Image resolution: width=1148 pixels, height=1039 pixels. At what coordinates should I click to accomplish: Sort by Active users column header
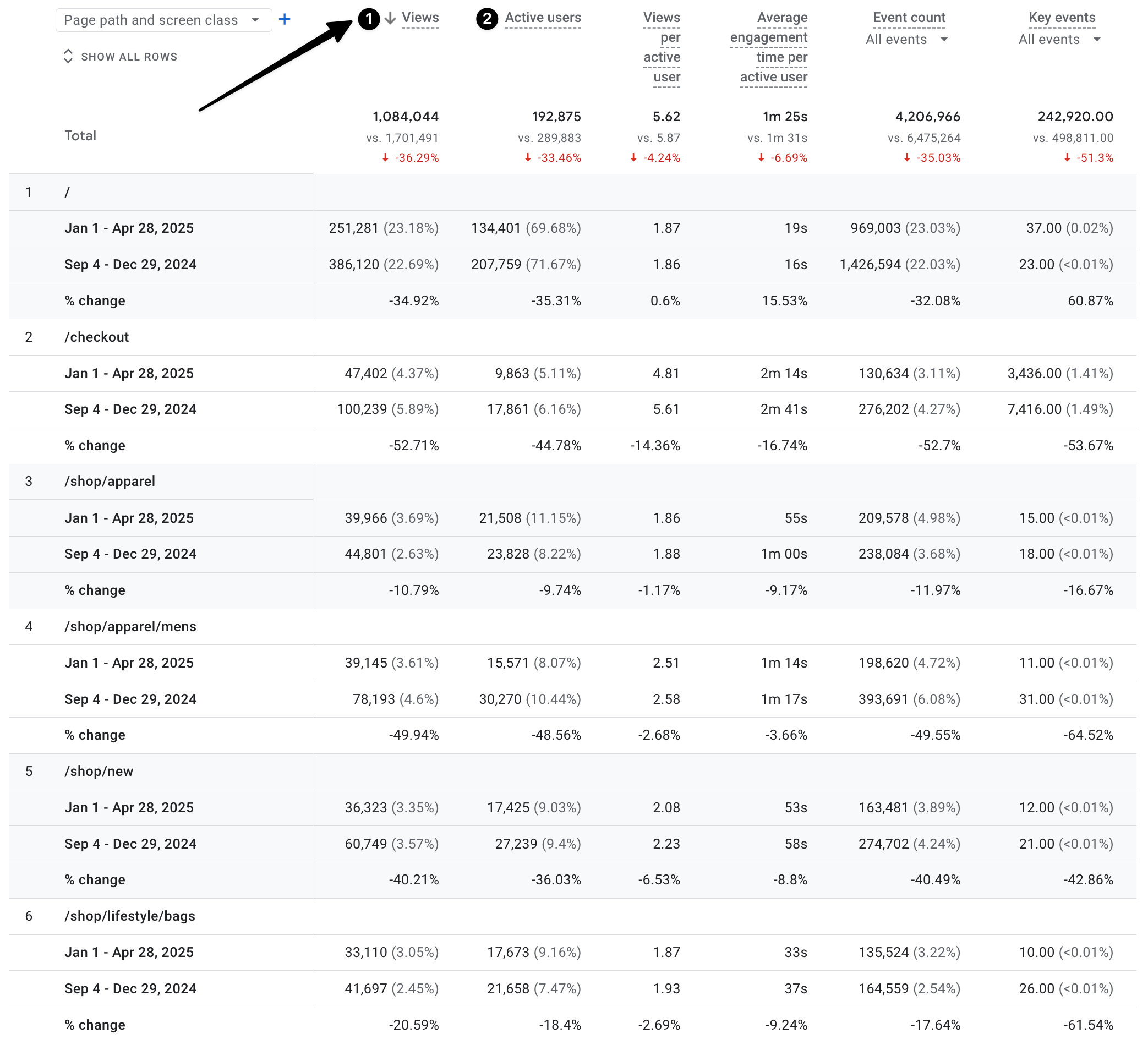click(543, 18)
